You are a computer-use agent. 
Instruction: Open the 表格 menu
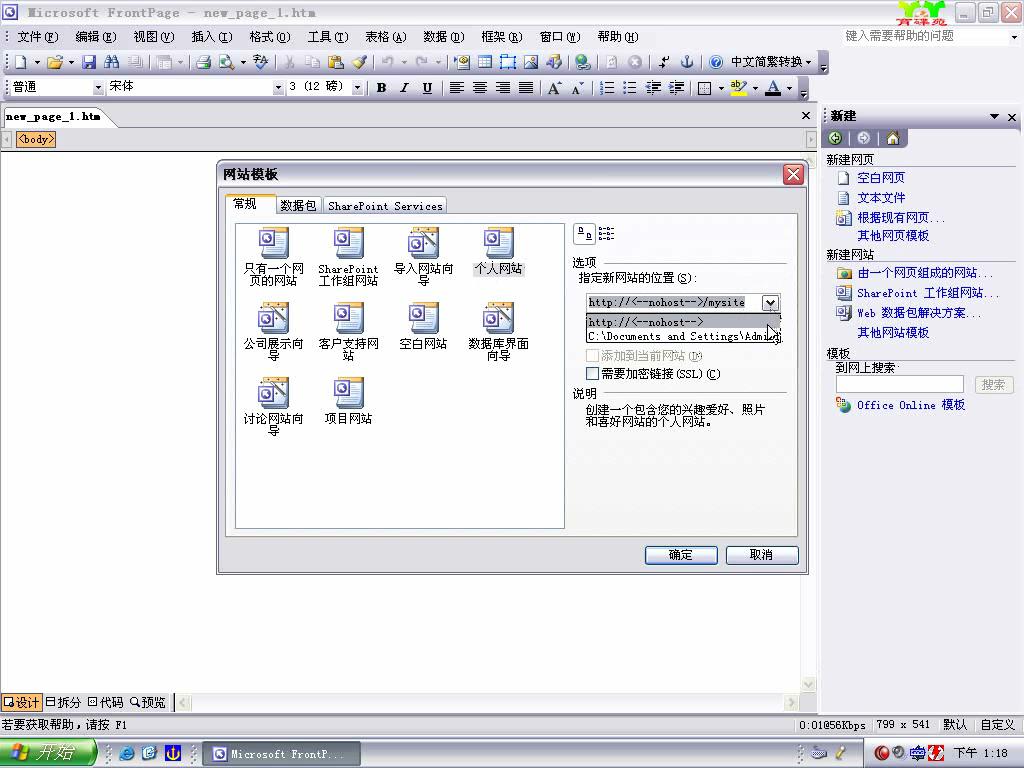tap(385, 37)
